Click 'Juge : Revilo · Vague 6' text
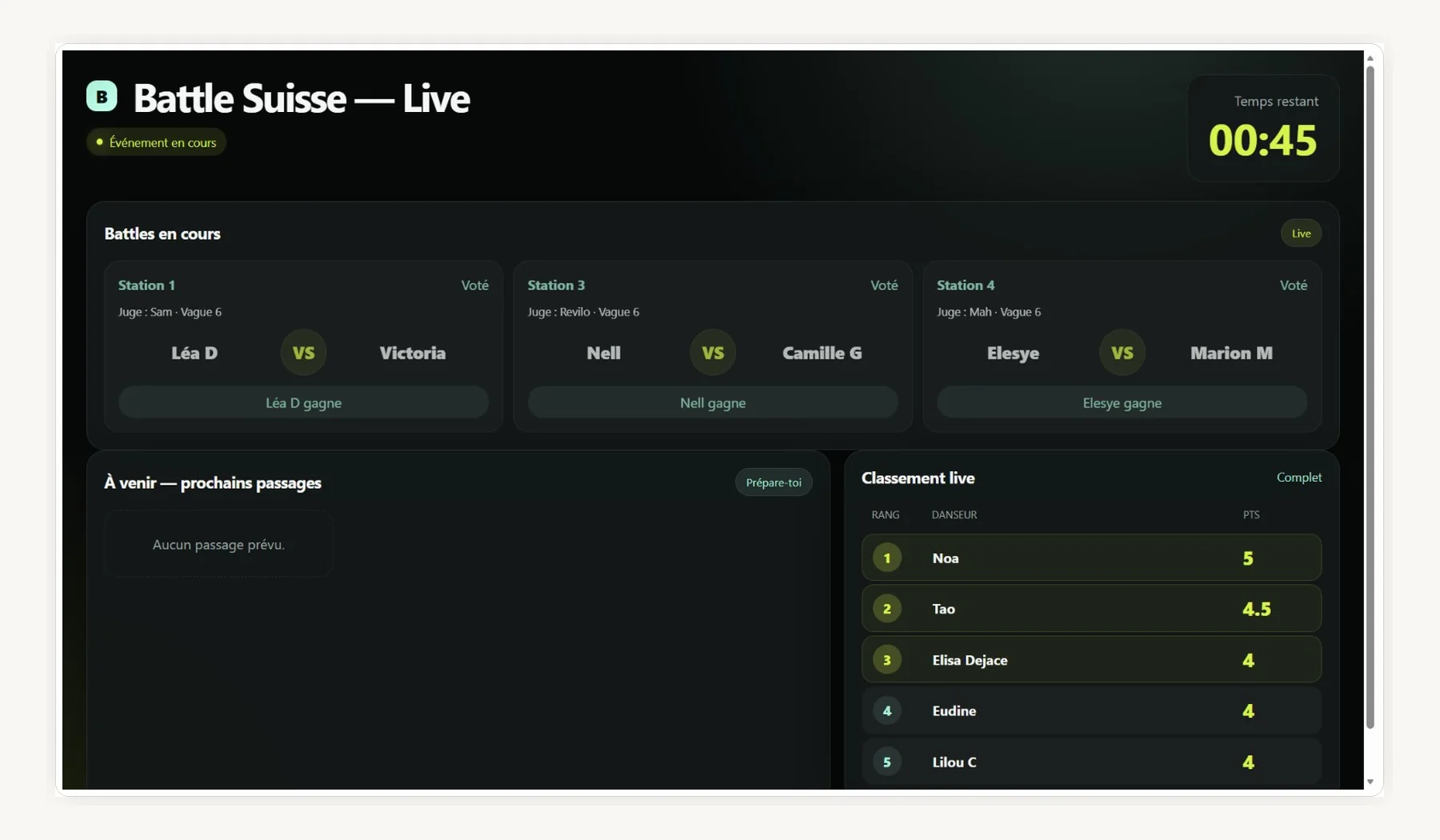The image size is (1440, 840). [x=583, y=312]
